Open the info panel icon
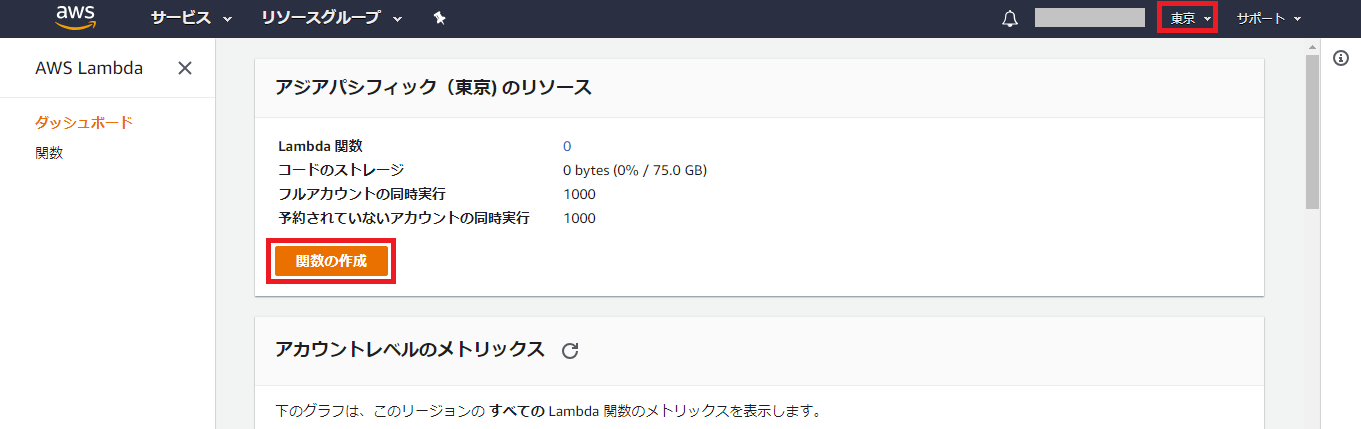This screenshot has width=1361, height=429. pos(1342,59)
